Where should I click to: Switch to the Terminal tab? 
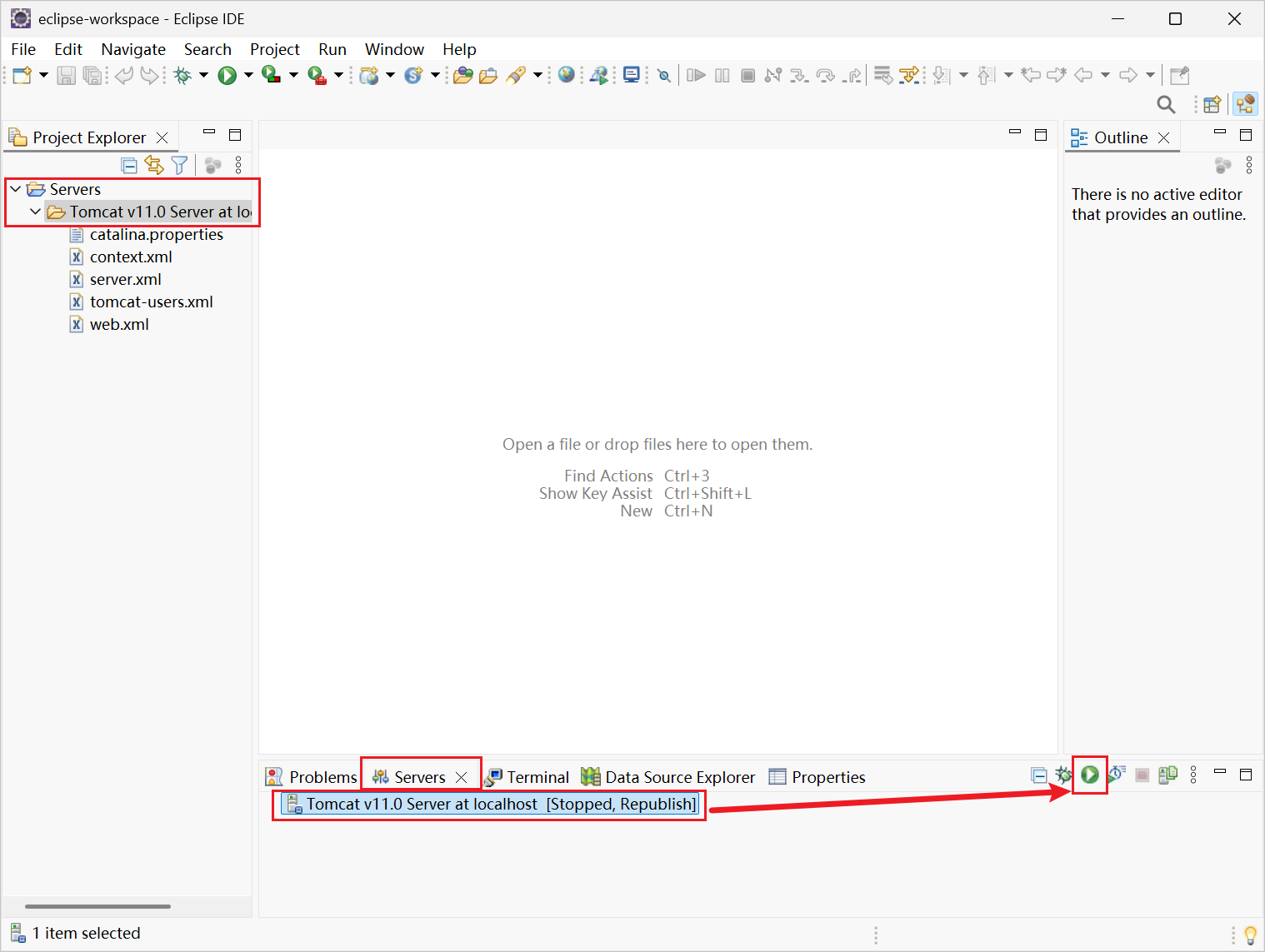pyautogui.click(x=528, y=777)
